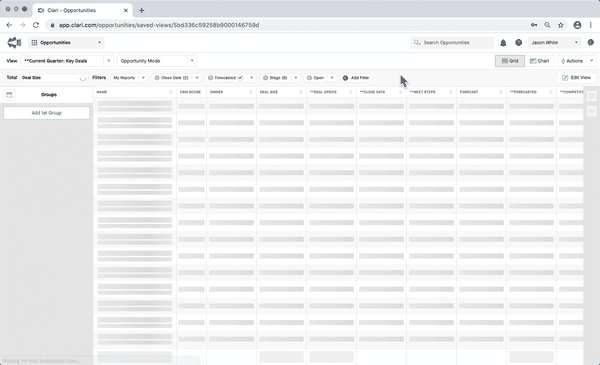Expand the My Reports filter arrow
600x365 pixels.
click(x=143, y=78)
